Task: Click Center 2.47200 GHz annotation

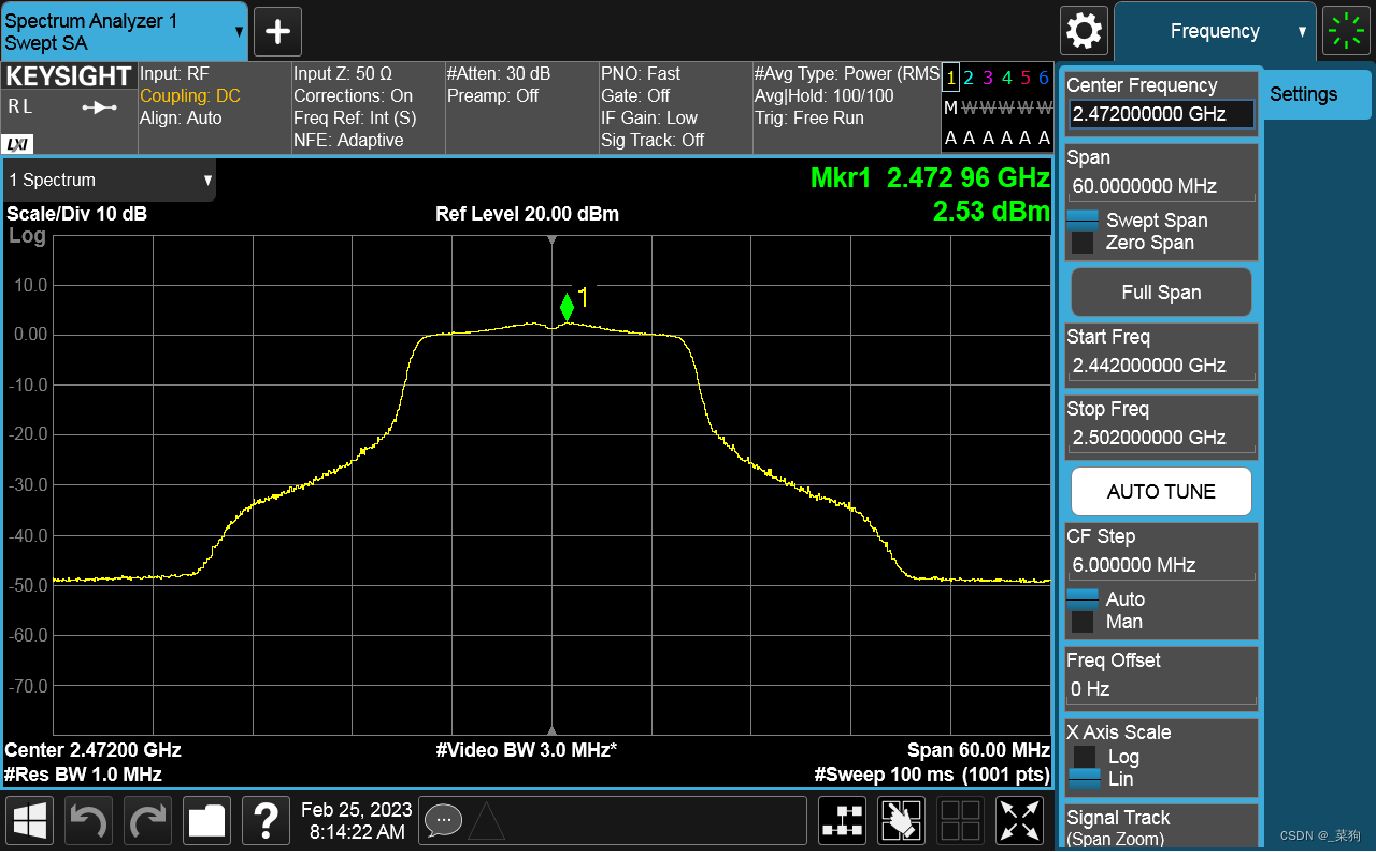Action: [94, 750]
